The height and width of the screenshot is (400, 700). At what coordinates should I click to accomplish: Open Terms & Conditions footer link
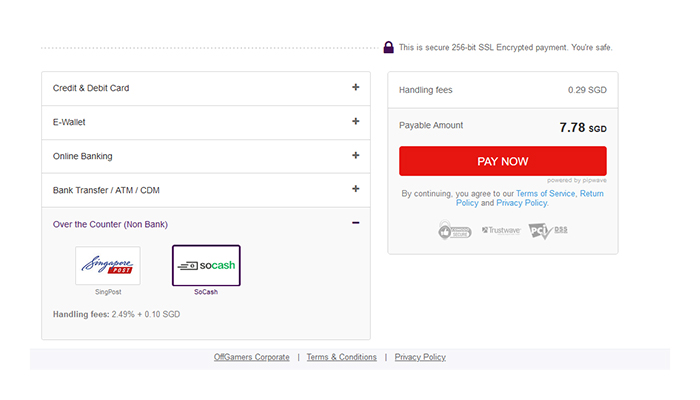(x=342, y=357)
